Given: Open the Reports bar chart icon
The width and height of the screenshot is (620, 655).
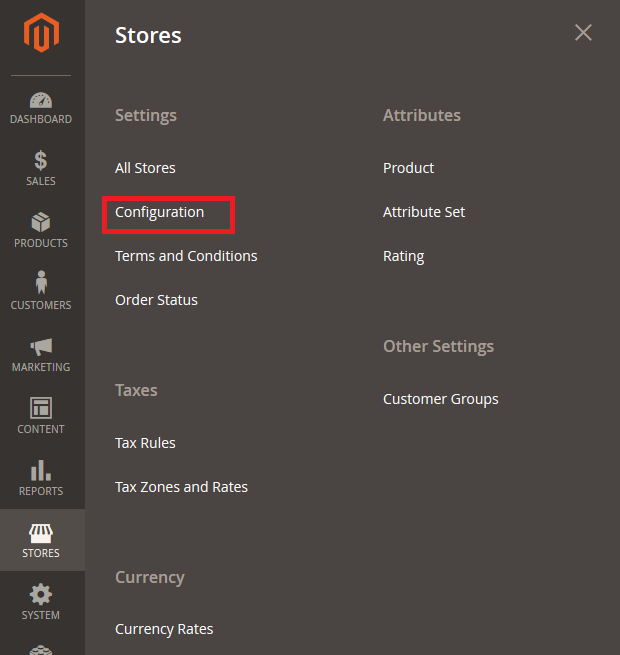Looking at the screenshot, I should 41,470.
